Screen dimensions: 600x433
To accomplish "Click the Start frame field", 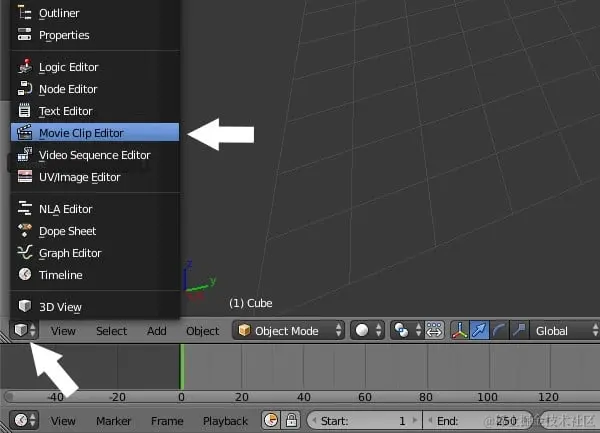I will click(365, 421).
